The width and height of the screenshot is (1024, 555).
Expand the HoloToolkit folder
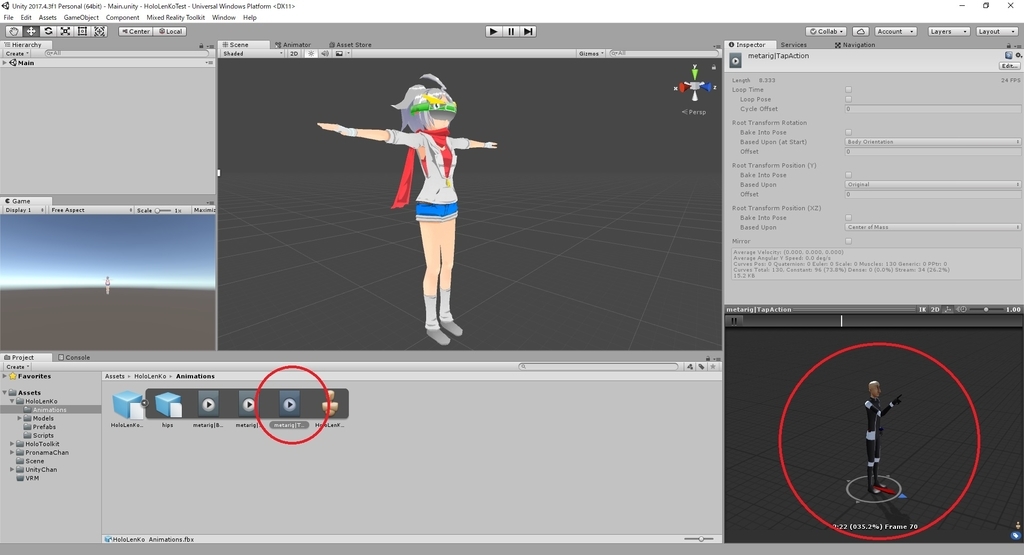[12, 444]
